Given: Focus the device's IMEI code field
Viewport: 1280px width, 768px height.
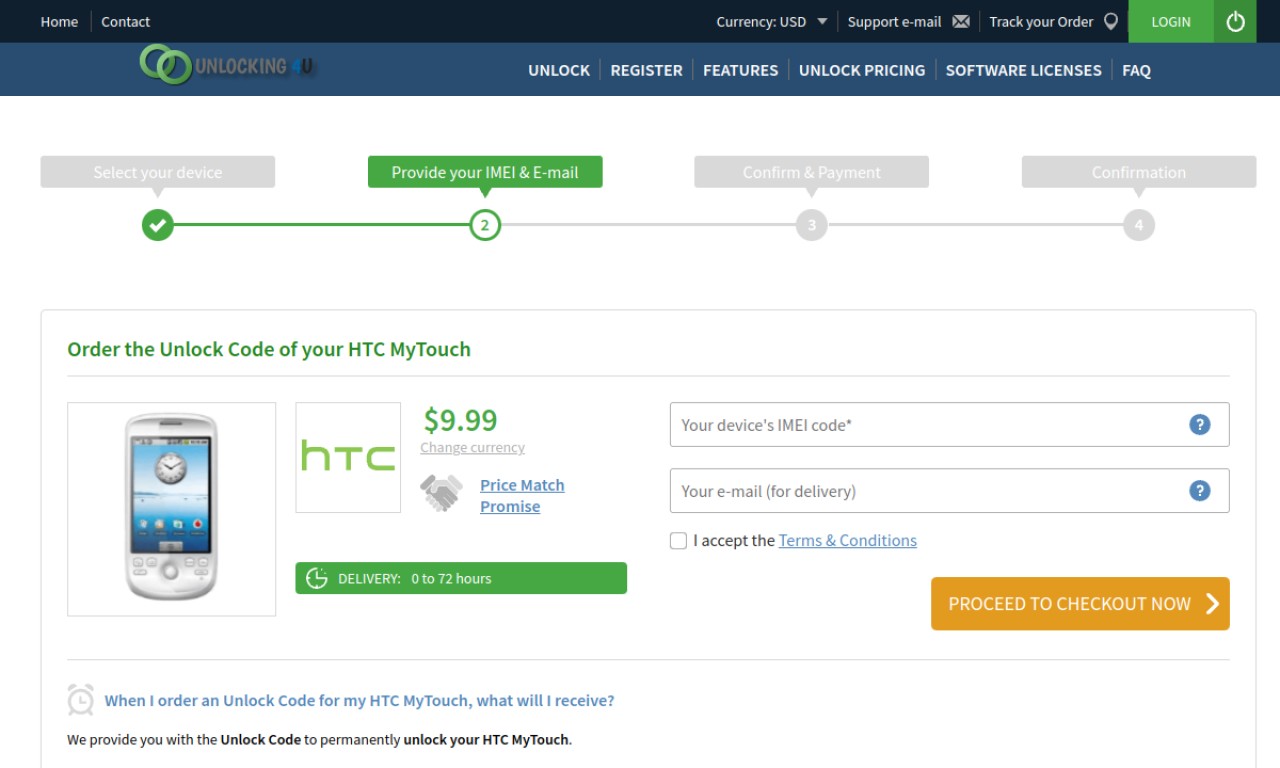Looking at the screenshot, I should pos(949,424).
